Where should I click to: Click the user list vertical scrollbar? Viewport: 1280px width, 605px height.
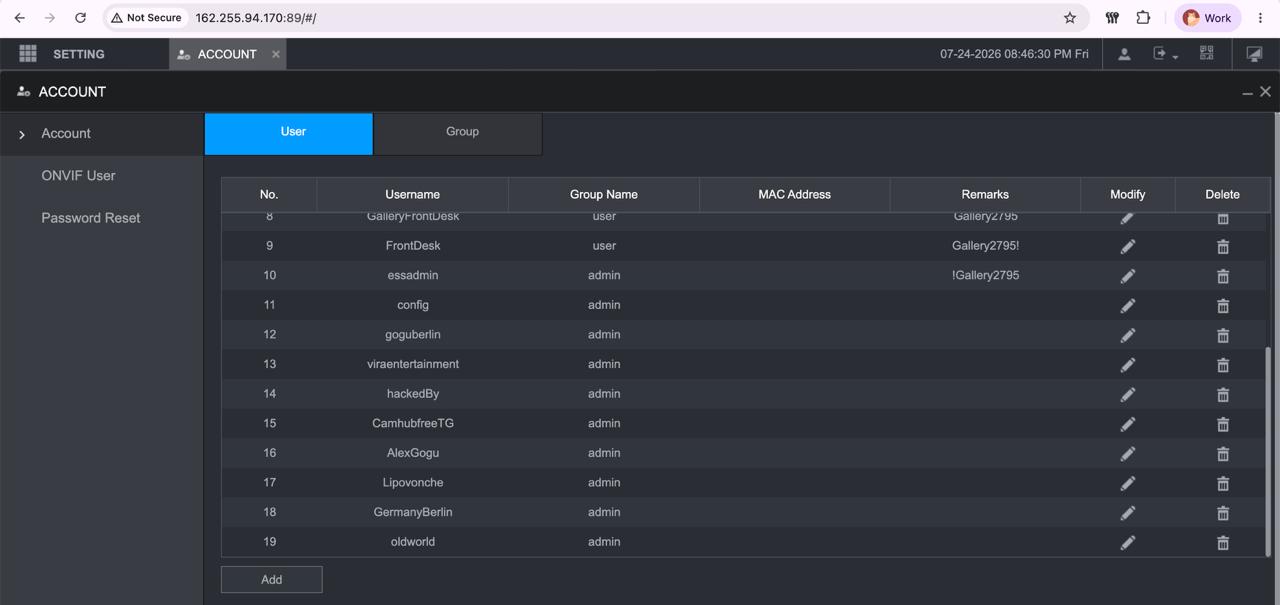pyautogui.click(x=1268, y=452)
